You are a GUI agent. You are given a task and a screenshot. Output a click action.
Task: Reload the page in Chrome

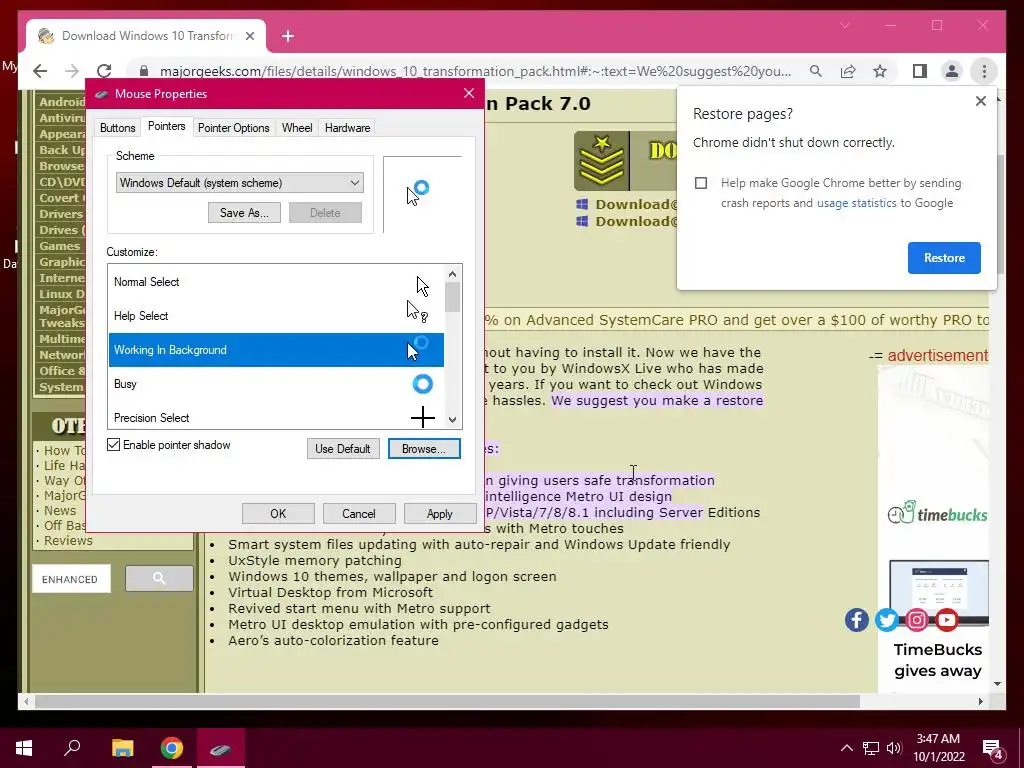pos(104,71)
